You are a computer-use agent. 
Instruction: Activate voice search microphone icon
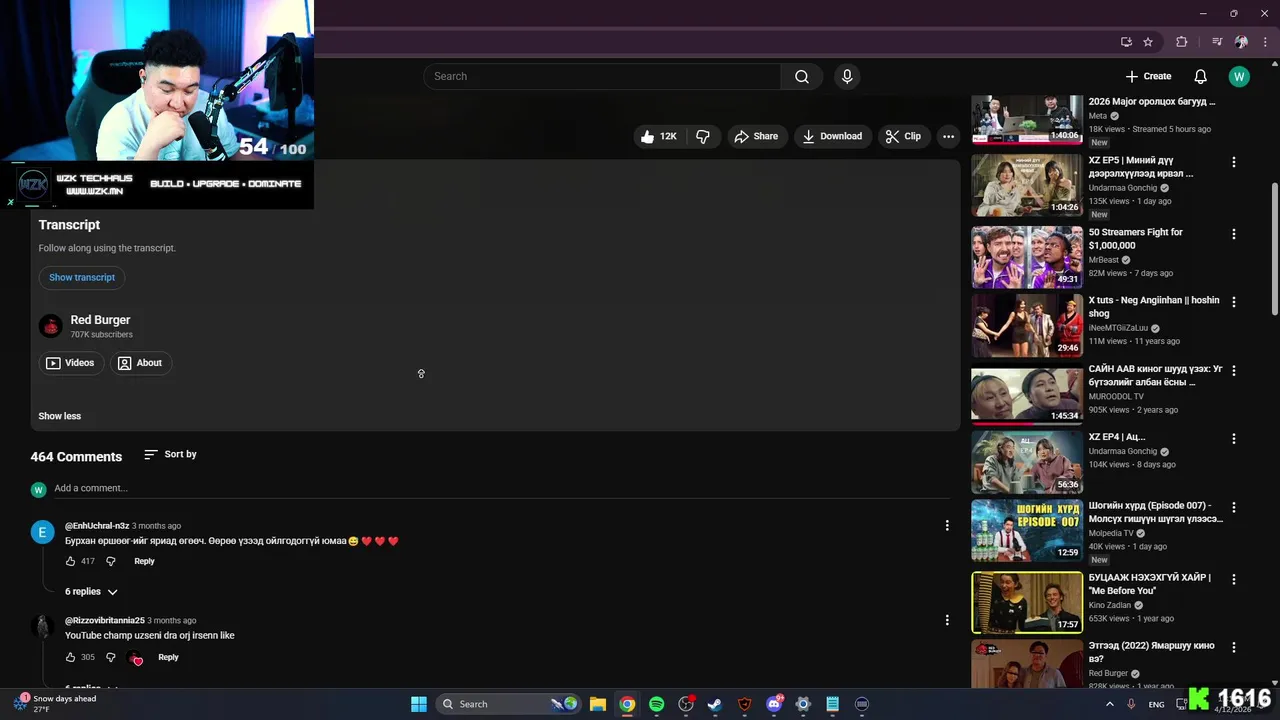847,77
